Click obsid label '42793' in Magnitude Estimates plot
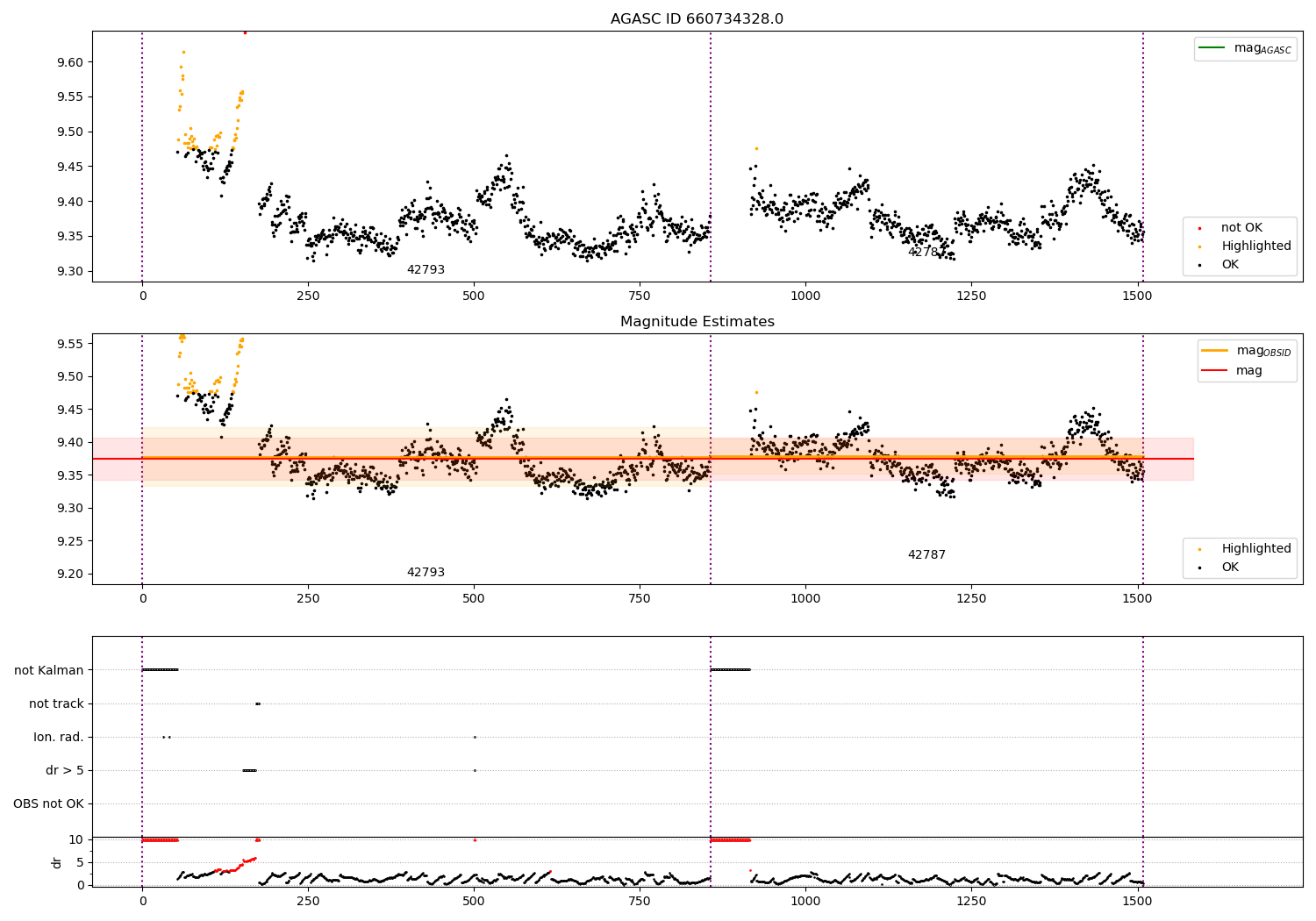1316x921 pixels. click(426, 573)
